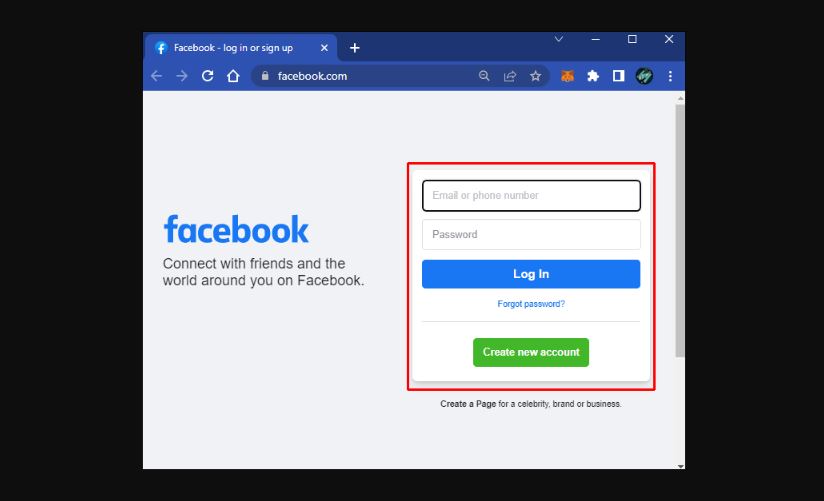Focus the Email or phone number field
The image size is (824, 501).
coord(531,196)
